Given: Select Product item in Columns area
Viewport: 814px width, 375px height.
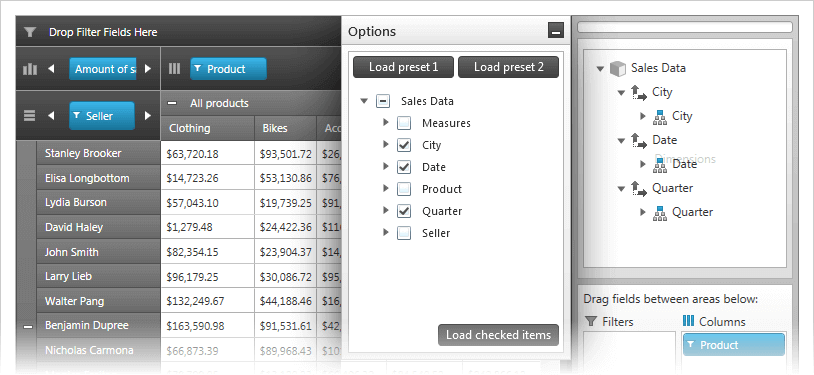Looking at the screenshot, I should pyautogui.click(x=734, y=344).
